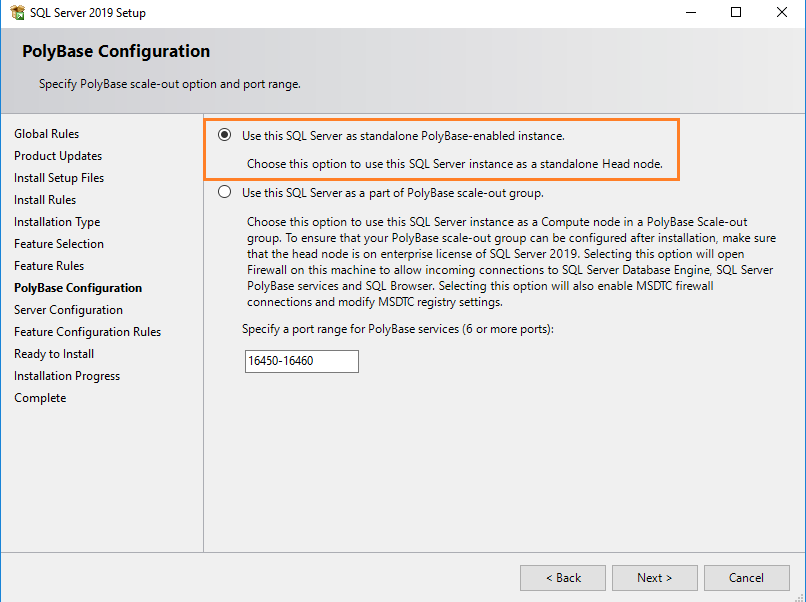Open the Server Configuration step
The height and width of the screenshot is (602, 806).
pyautogui.click(x=66, y=309)
